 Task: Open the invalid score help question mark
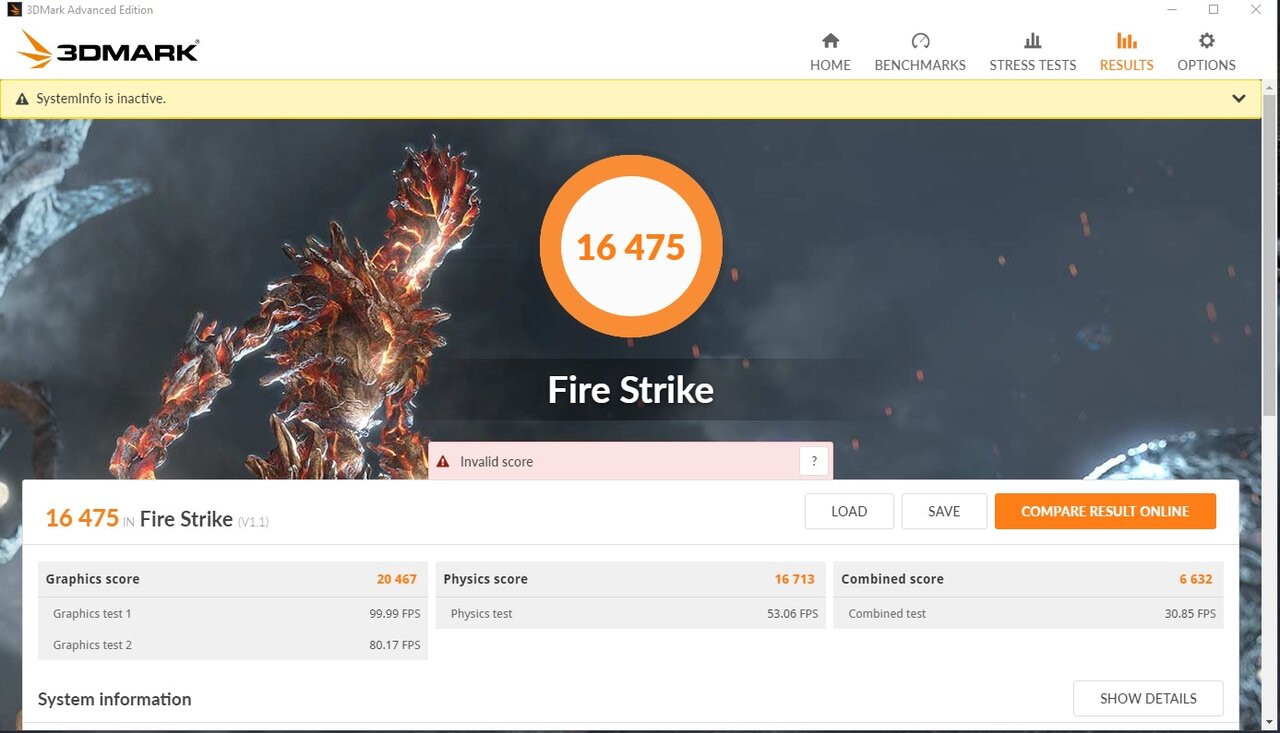814,461
